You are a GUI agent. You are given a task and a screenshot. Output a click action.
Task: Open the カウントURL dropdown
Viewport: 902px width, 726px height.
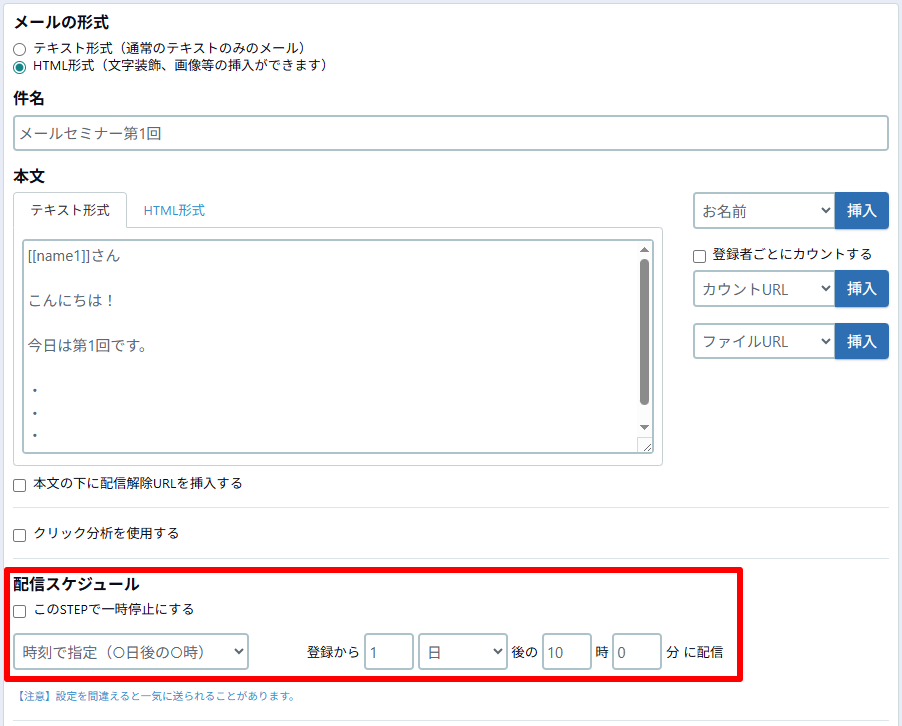764,289
